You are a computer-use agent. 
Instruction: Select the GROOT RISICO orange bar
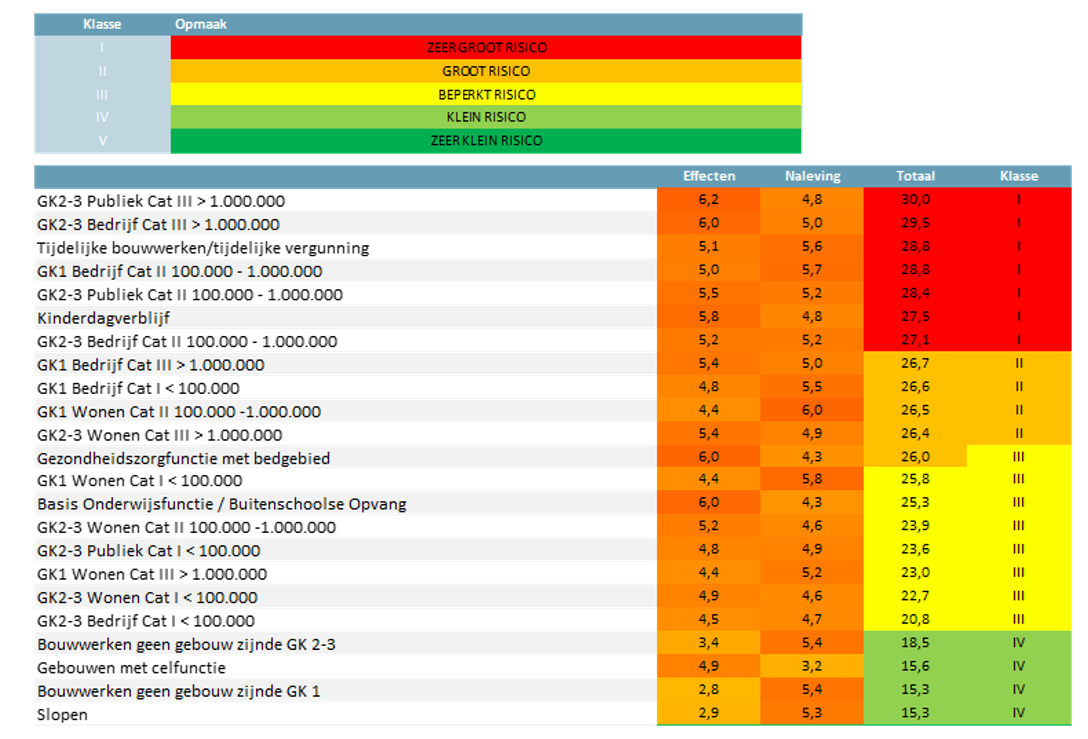tap(486, 71)
